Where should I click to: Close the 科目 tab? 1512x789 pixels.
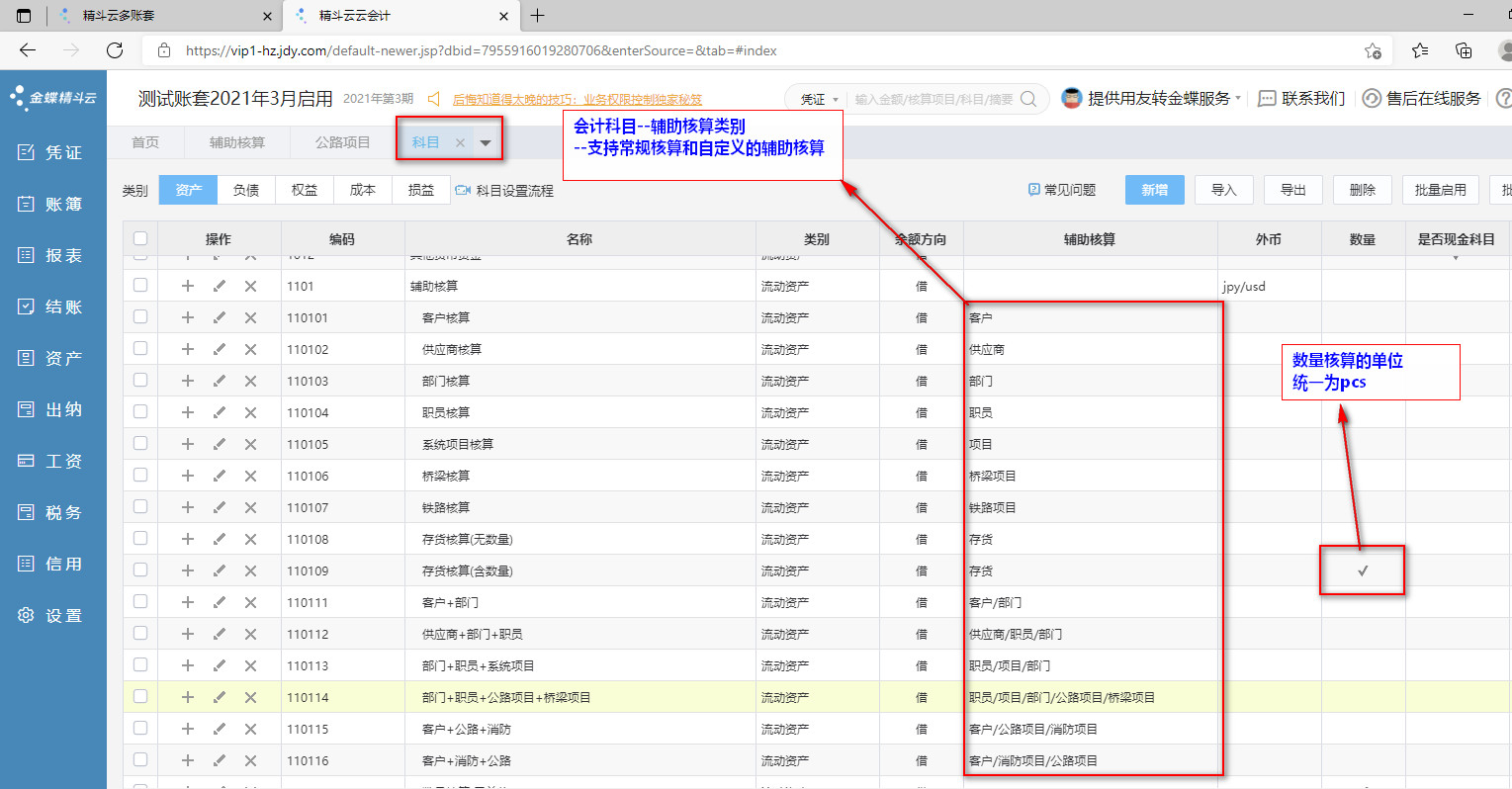click(x=460, y=143)
